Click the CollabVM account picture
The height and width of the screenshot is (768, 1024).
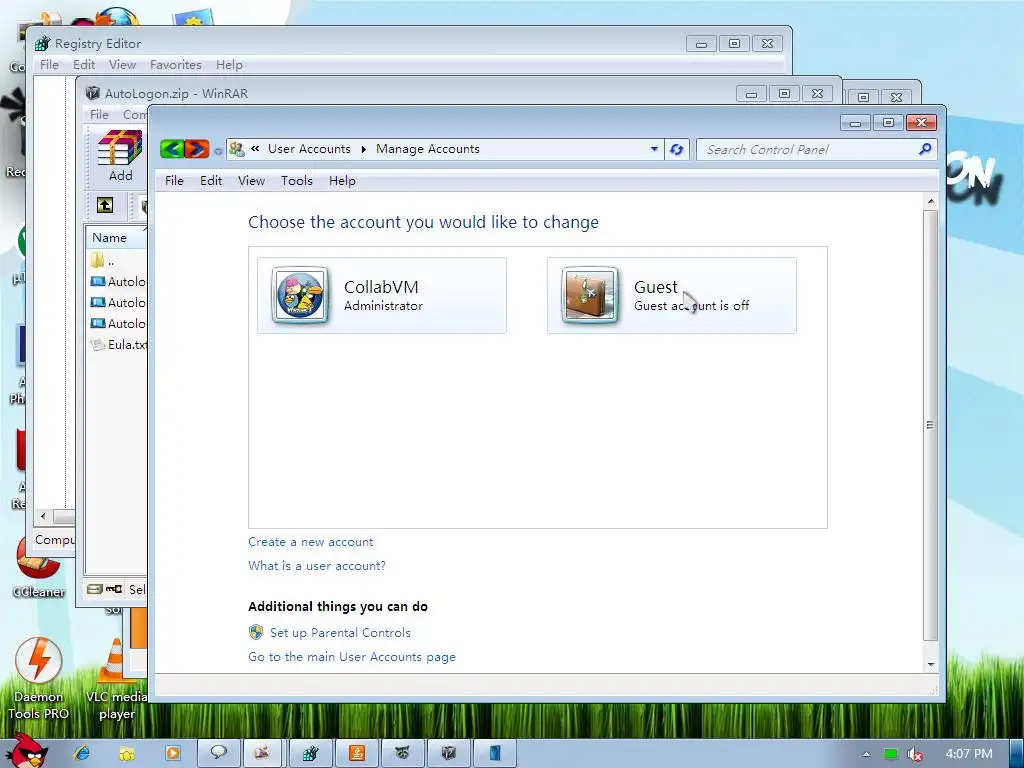pos(300,295)
